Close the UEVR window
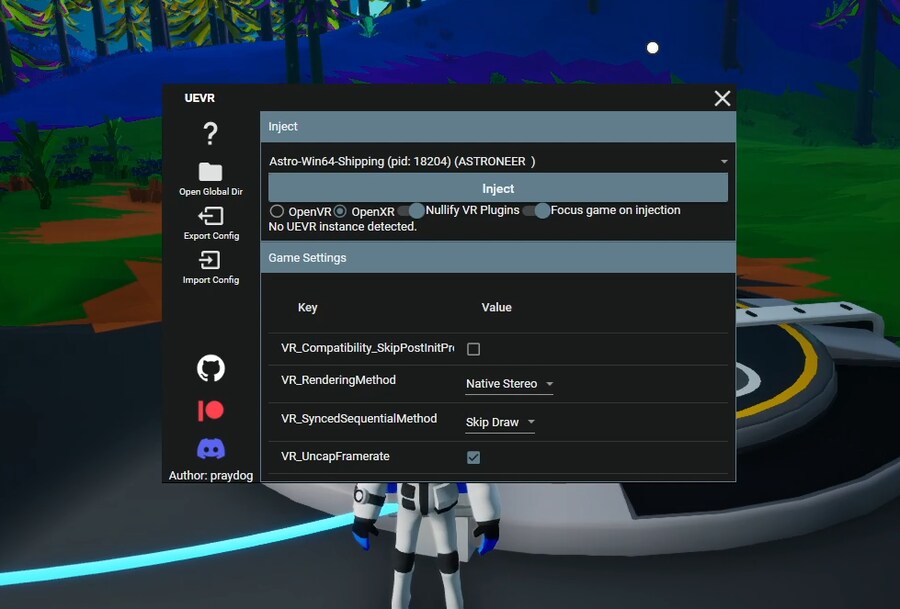This screenshot has width=900, height=609. [x=722, y=98]
